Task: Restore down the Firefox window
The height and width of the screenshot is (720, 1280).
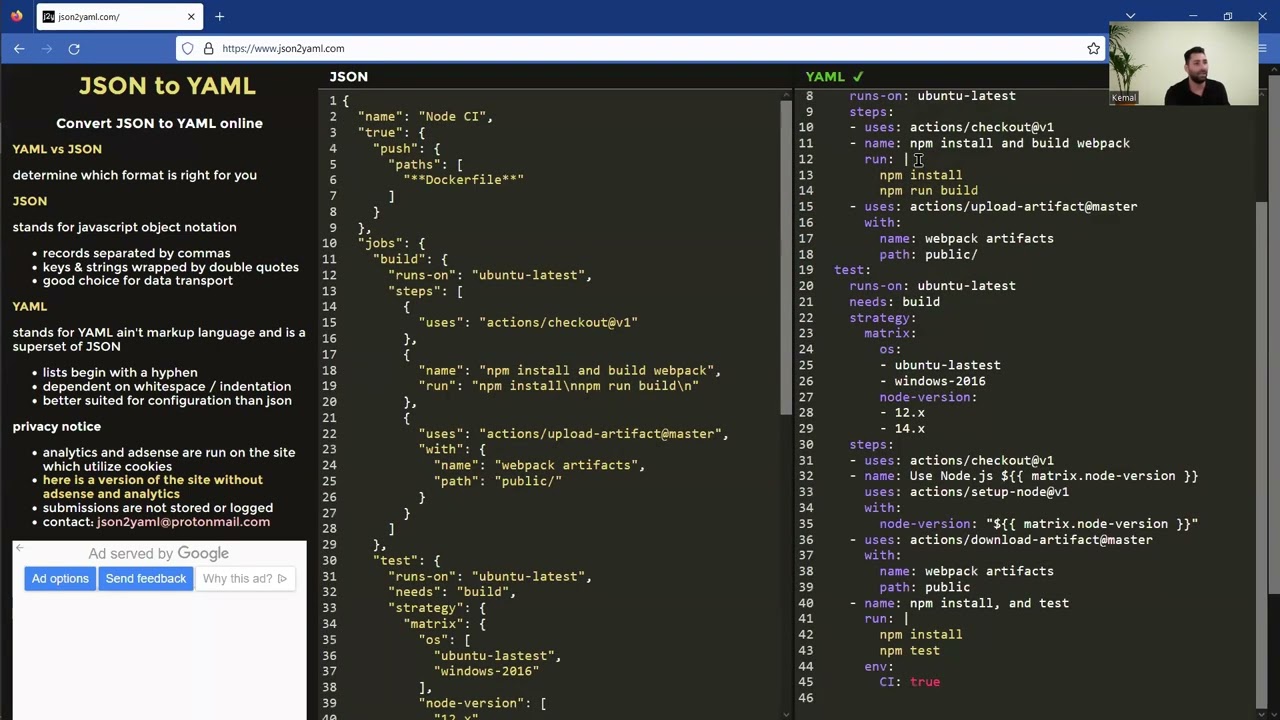Action: (1227, 16)
